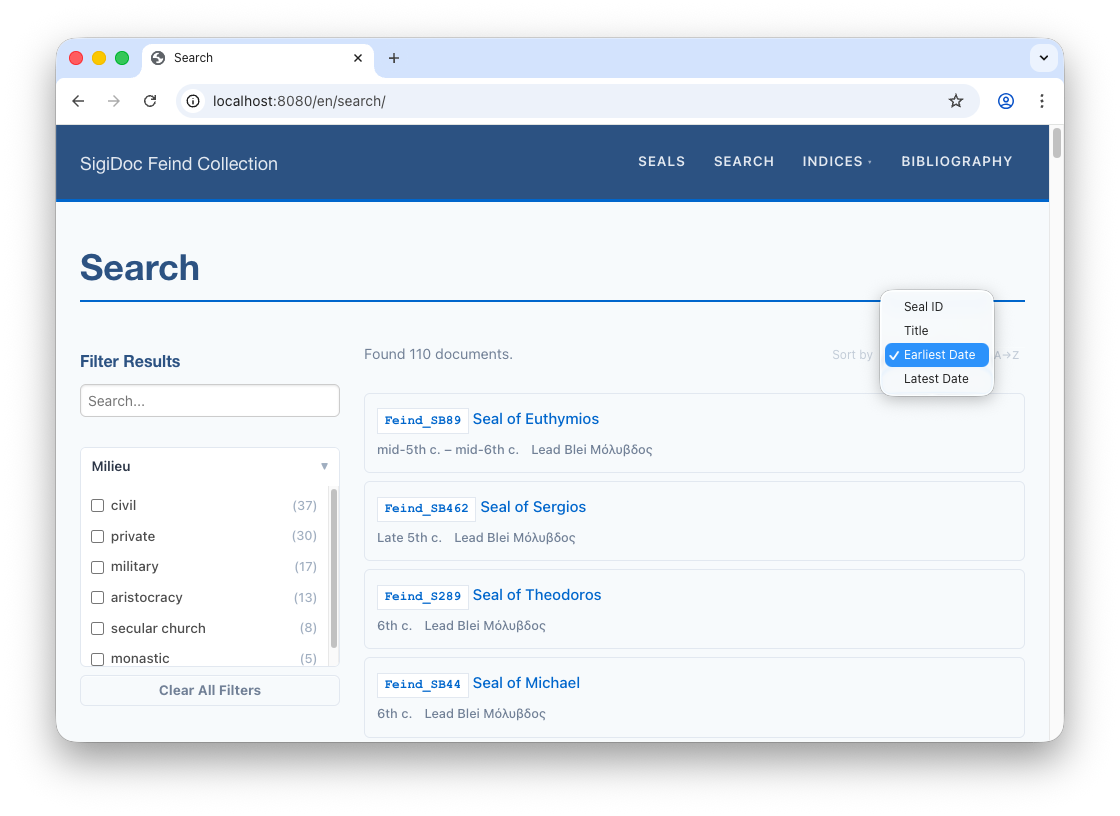Click the browser back arrow

[x=78, y=101]
